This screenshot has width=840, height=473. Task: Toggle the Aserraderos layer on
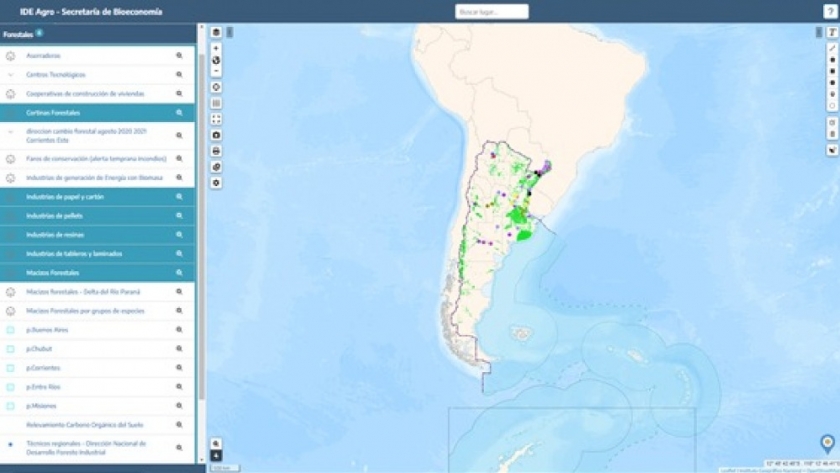pyautogui.click(x=10, y=56)
